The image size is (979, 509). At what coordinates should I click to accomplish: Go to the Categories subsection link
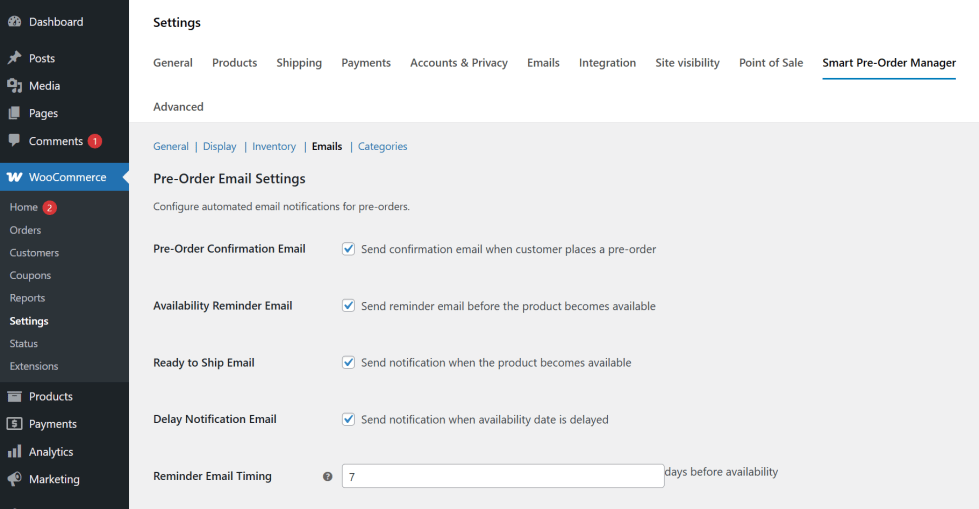pos(382,147)
